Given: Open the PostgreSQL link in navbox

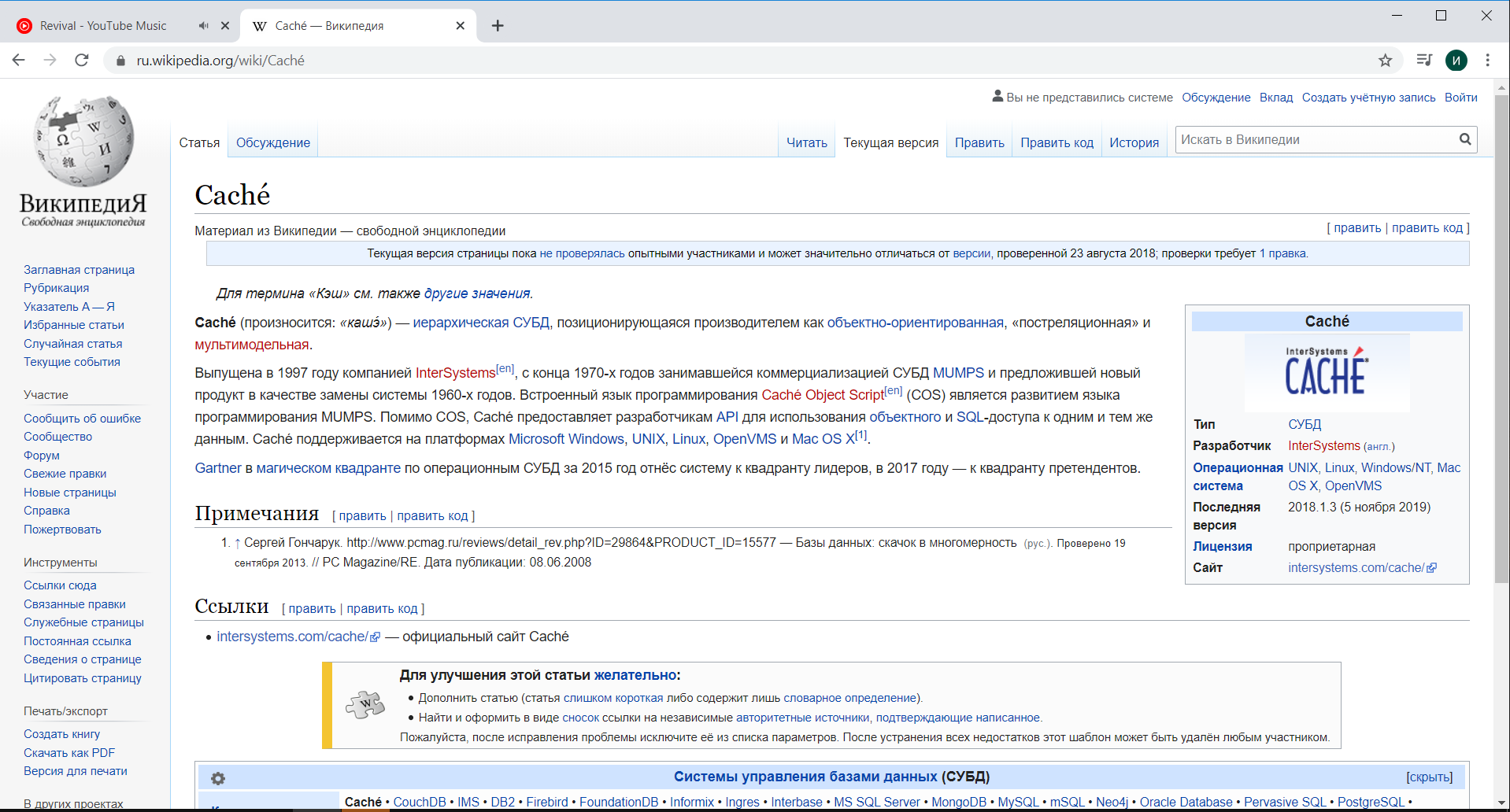Looking at the screenshot, I should [x=1371, y=802].
